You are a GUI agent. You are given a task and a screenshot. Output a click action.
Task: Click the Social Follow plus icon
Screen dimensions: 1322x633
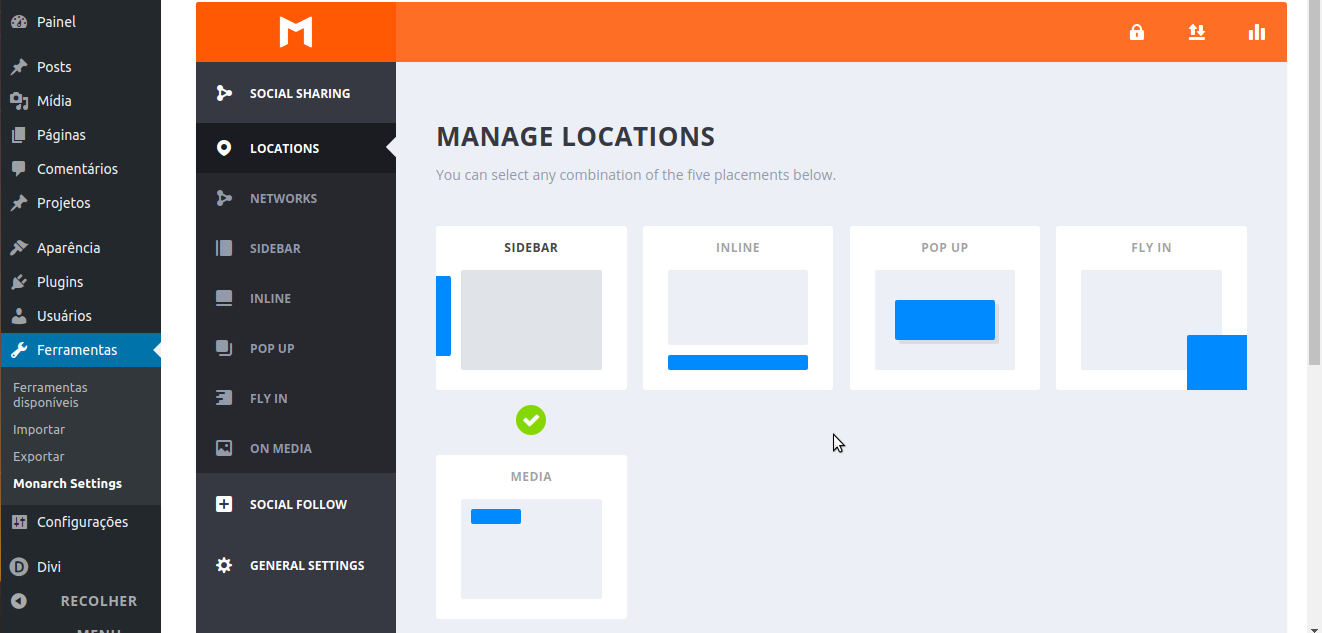point(224,504)
